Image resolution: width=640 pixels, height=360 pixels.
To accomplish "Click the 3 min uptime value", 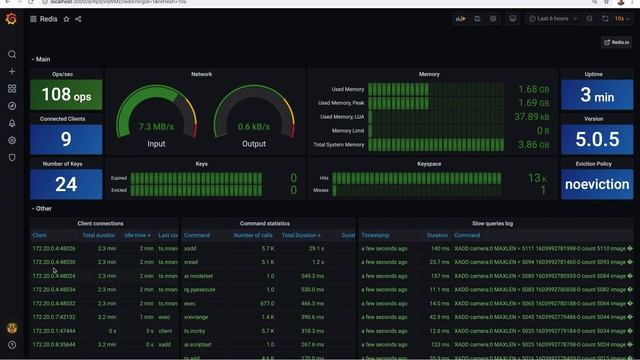I will (x=597, y=95).
